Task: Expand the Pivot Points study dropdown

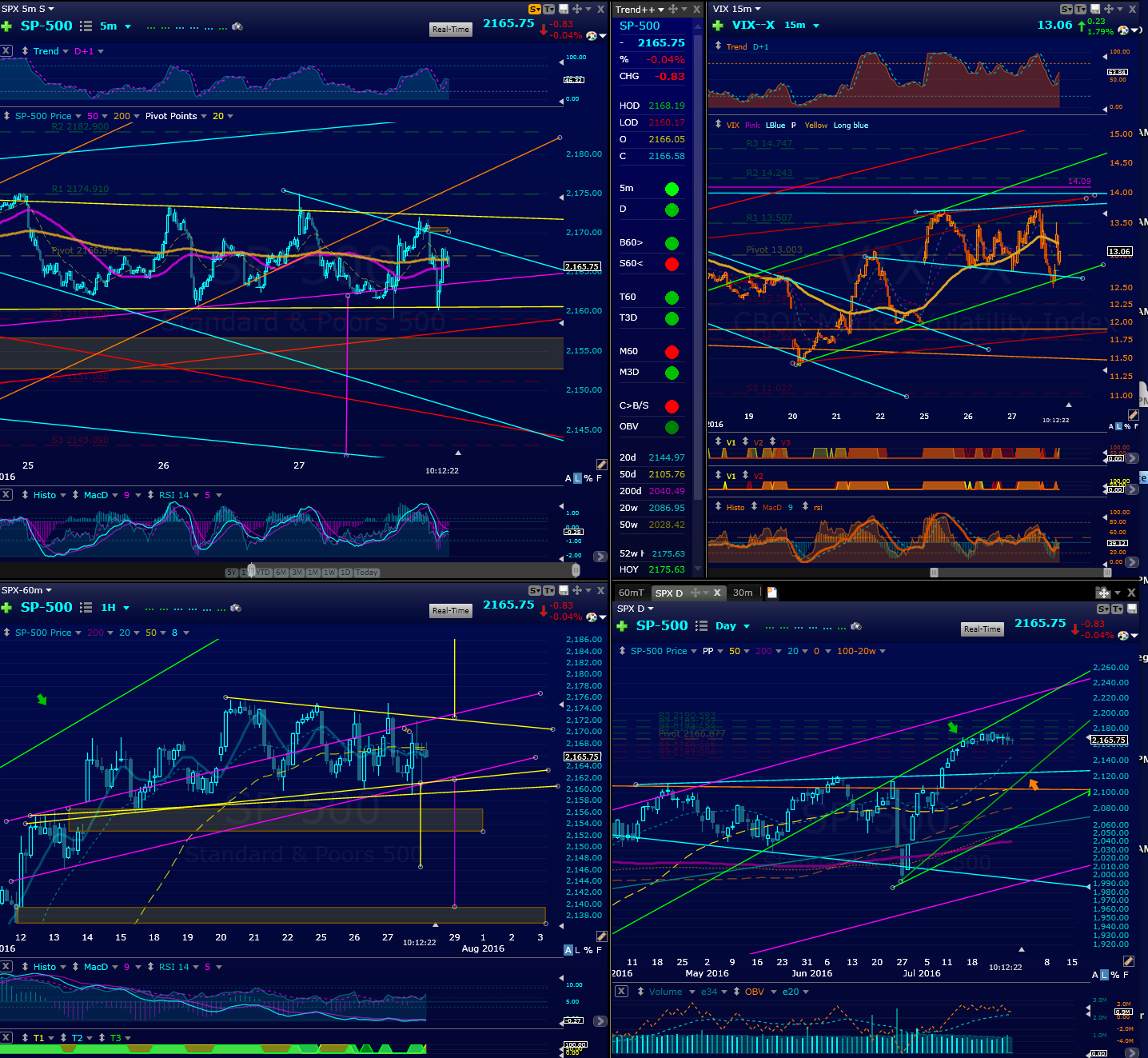Action: click(x=204, y=116)
